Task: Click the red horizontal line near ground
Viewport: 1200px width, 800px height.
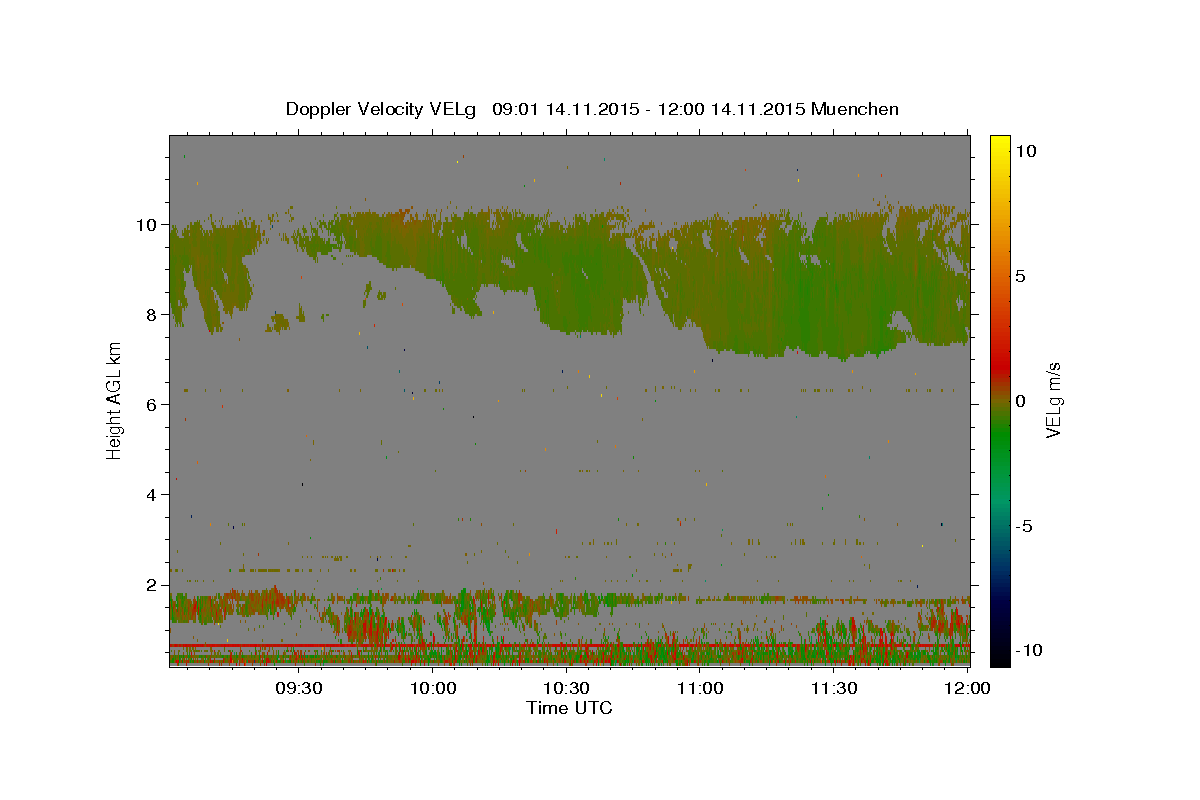Action: click(568, 646)
